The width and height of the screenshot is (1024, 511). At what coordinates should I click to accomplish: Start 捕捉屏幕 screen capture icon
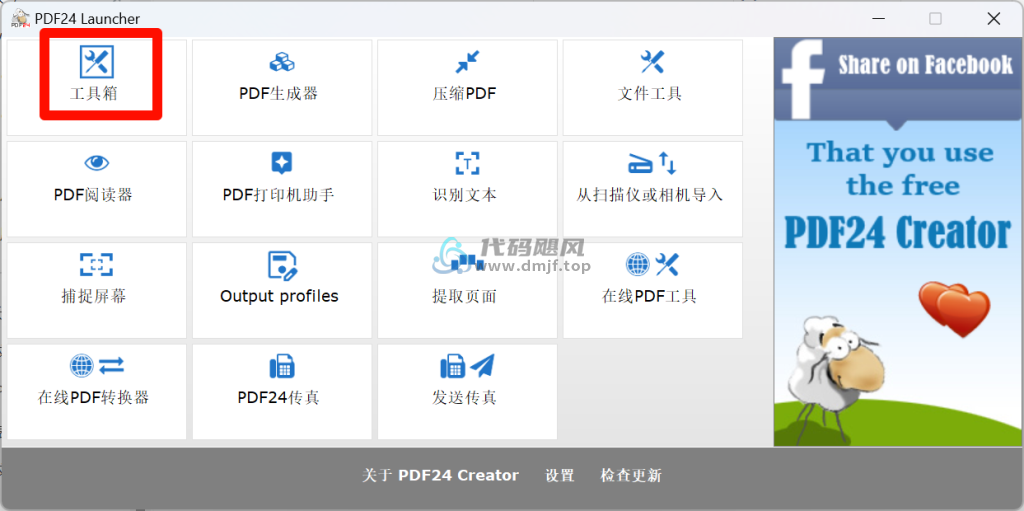(97, 265)
